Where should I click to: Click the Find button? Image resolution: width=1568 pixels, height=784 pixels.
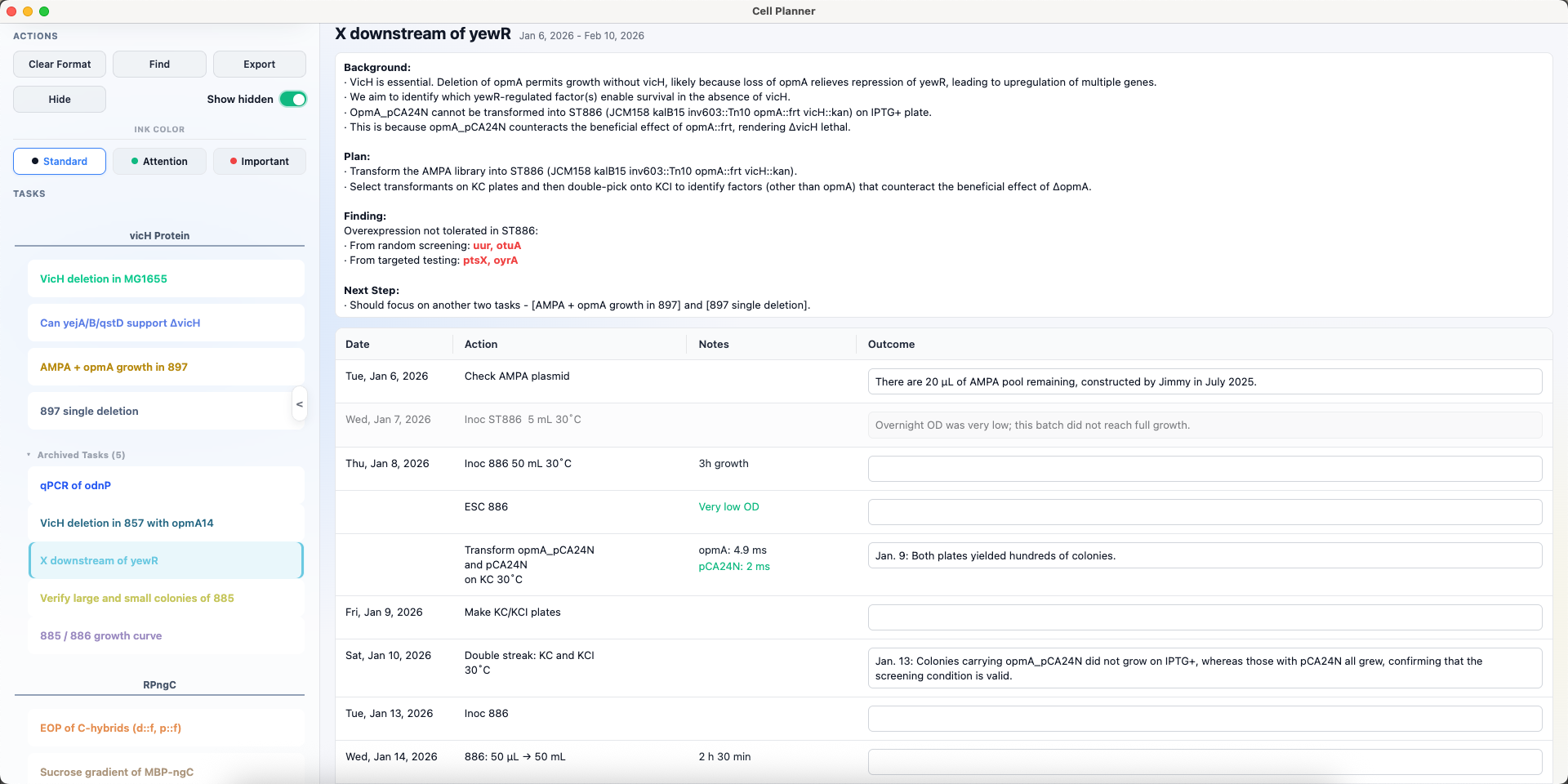(x=159, y=65)
